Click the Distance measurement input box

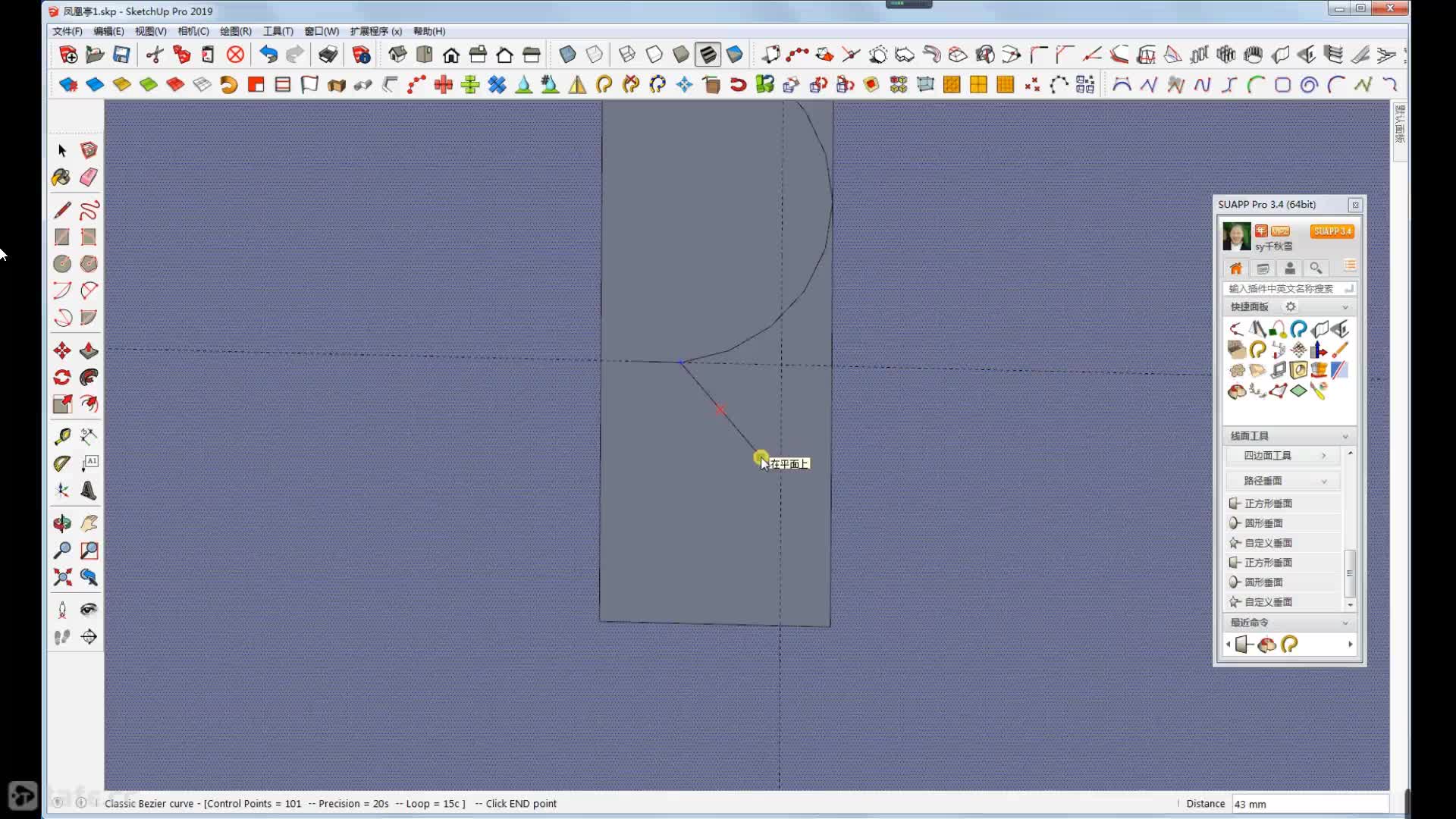point(1310,804)
